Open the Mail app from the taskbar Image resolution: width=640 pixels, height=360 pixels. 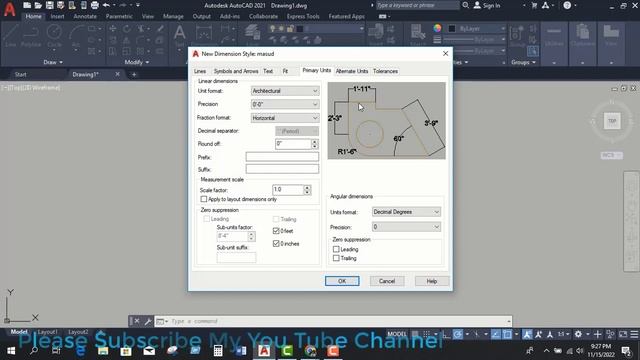149,351
